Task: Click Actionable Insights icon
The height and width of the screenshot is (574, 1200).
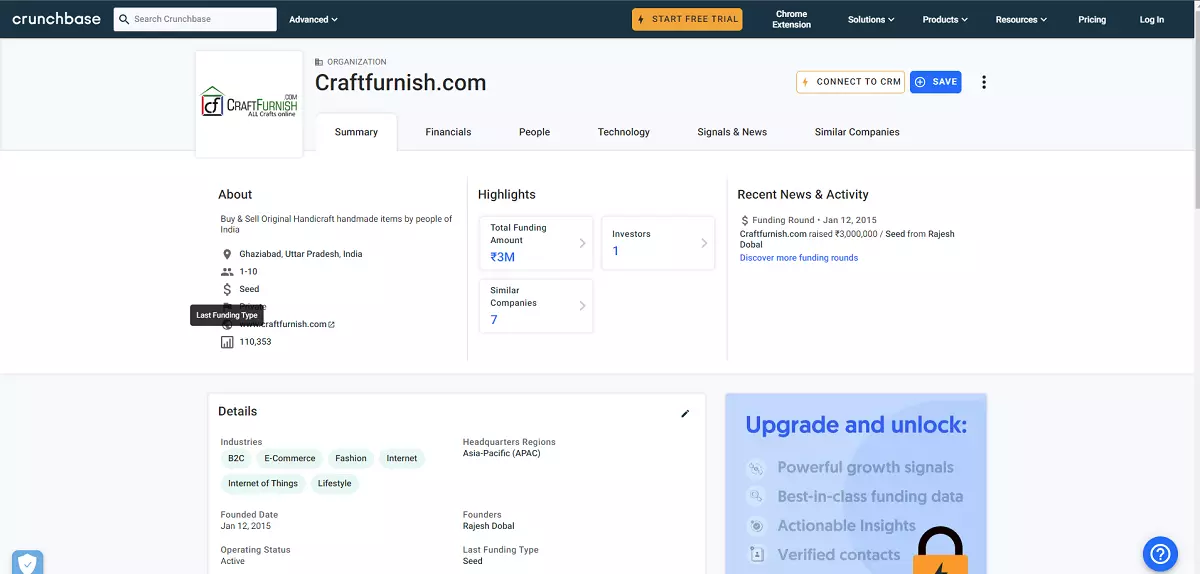Action: [x=757, y=526]
